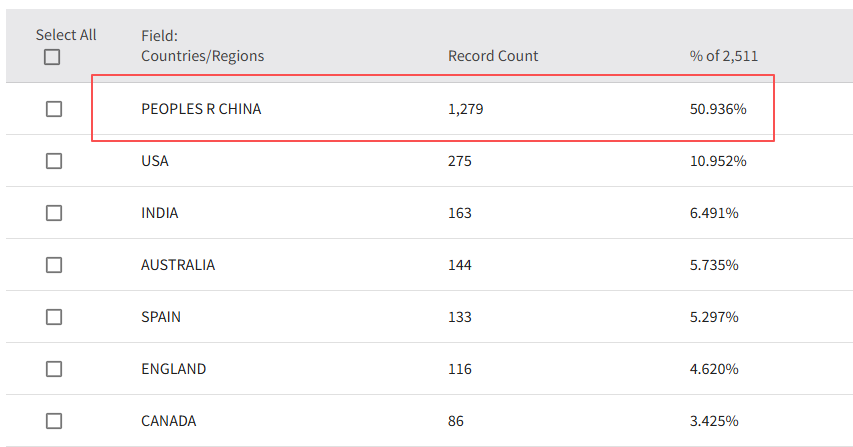Click the USA country name
The image size is (853, 447).
pyautogui.click(x=155, y=161)
